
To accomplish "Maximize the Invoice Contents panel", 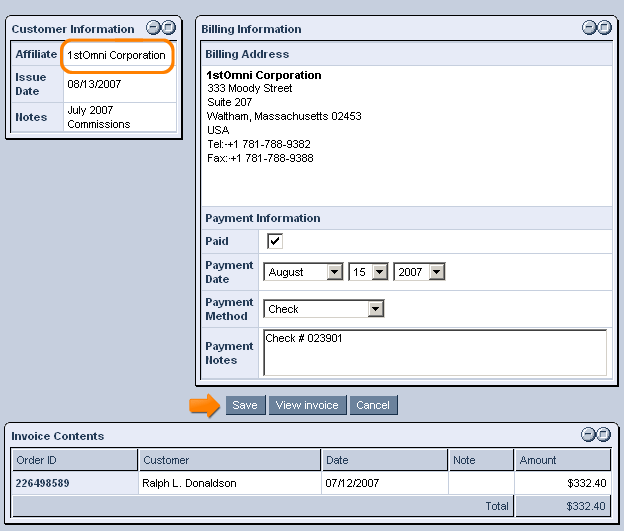I will pos(604,435).
